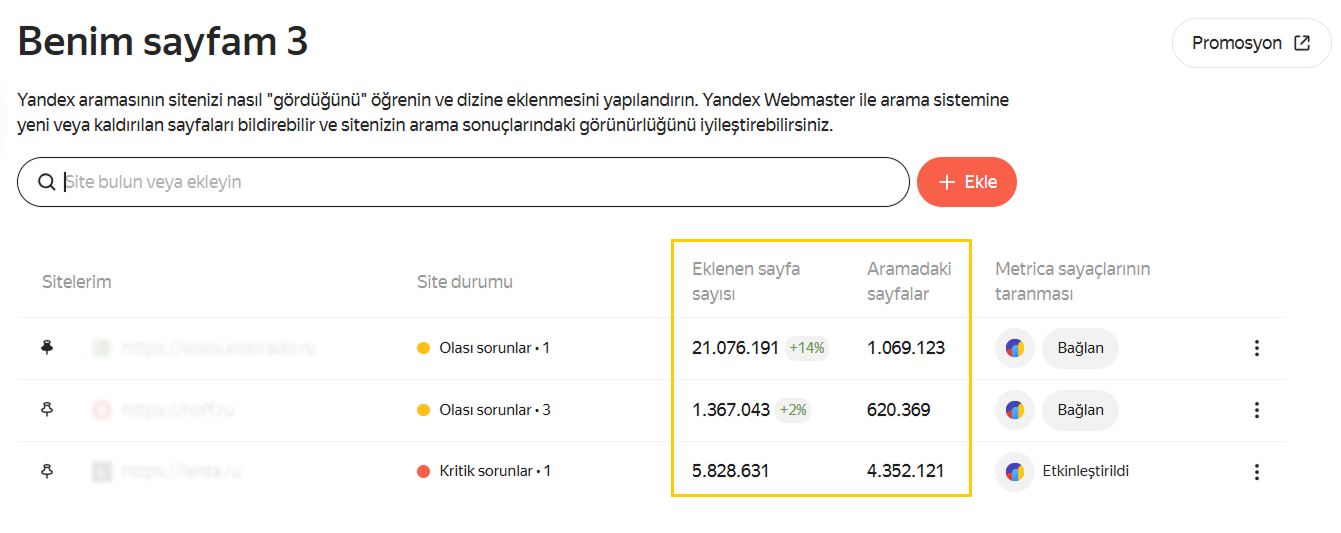Click the red Ekle button
The width and height of the screenshot is (1341, 533).
[966, 182]
